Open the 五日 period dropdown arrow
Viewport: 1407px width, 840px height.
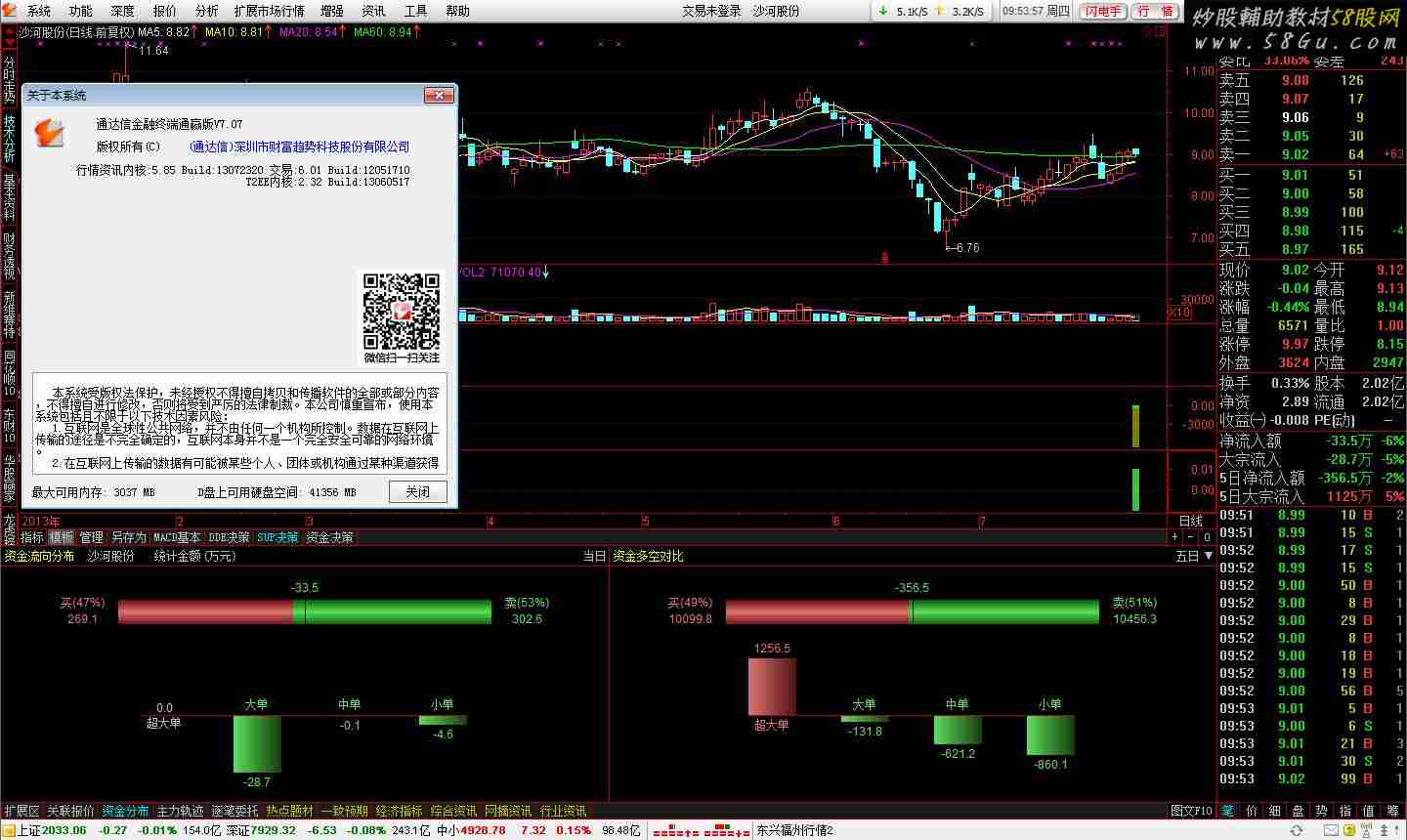tap(1209, 556)
